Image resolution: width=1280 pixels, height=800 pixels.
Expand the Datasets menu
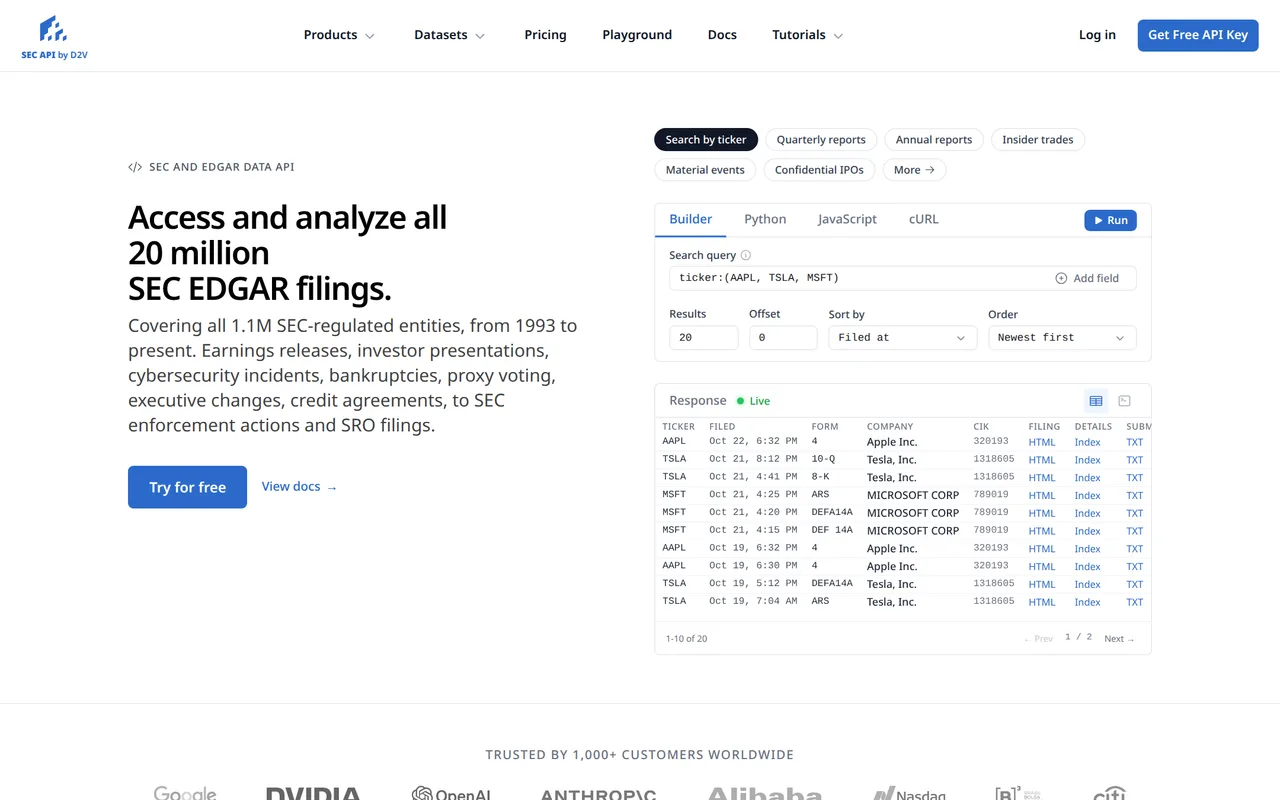point(449,35)
